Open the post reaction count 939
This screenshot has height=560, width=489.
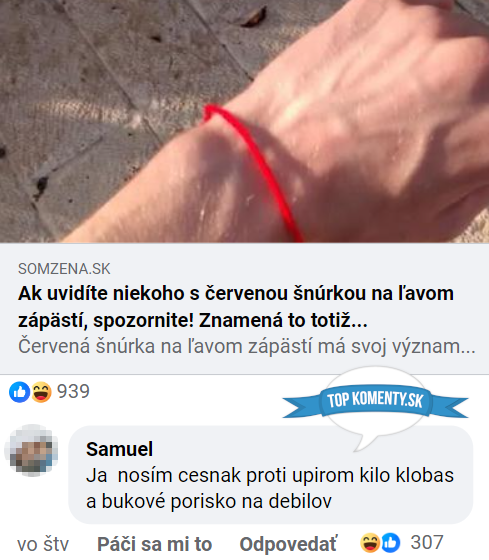(x=74, y=391)
